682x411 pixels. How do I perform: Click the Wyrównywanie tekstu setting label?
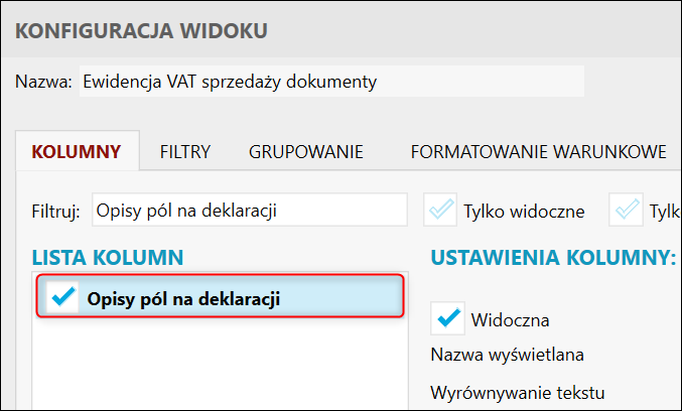click(518, 391)
